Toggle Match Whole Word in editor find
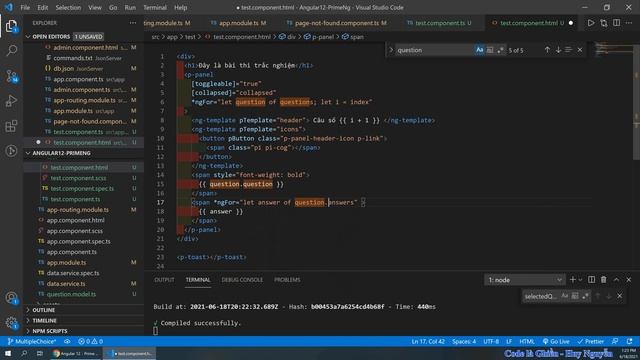The height and width of the screenshot is (360, 640). (490, 50)
